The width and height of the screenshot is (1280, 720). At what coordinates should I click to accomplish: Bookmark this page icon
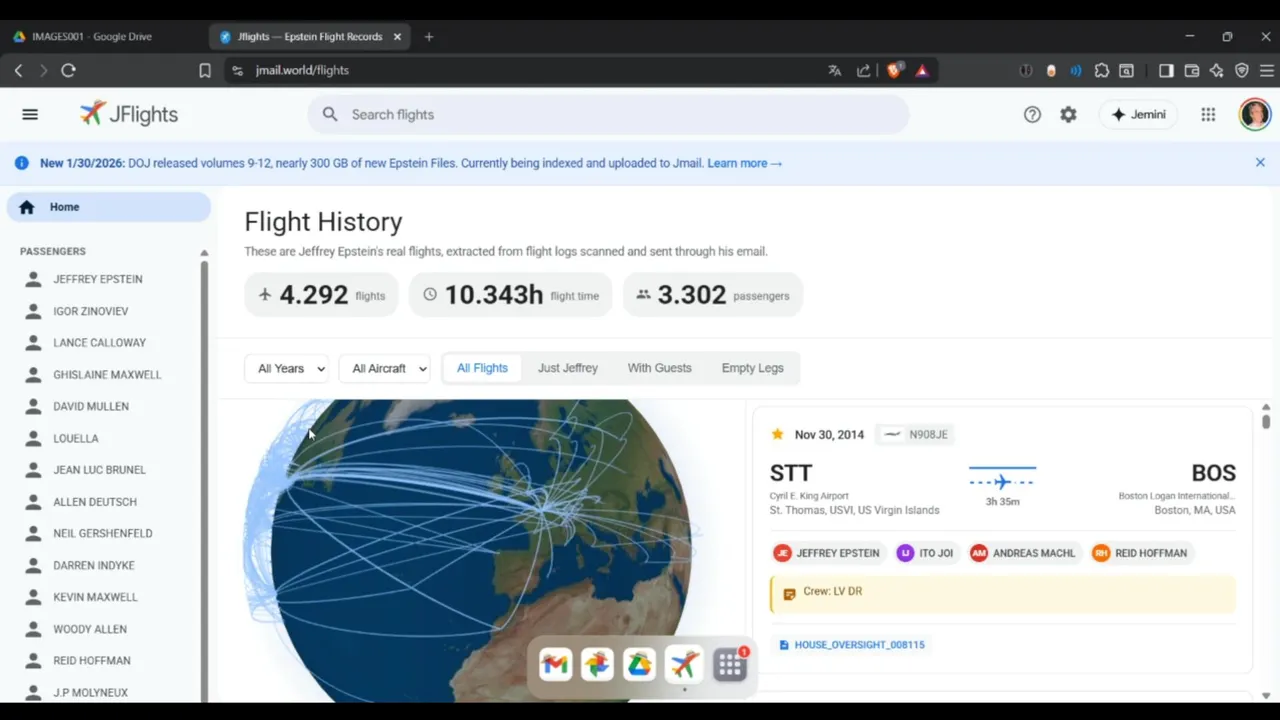click(205, 70)
